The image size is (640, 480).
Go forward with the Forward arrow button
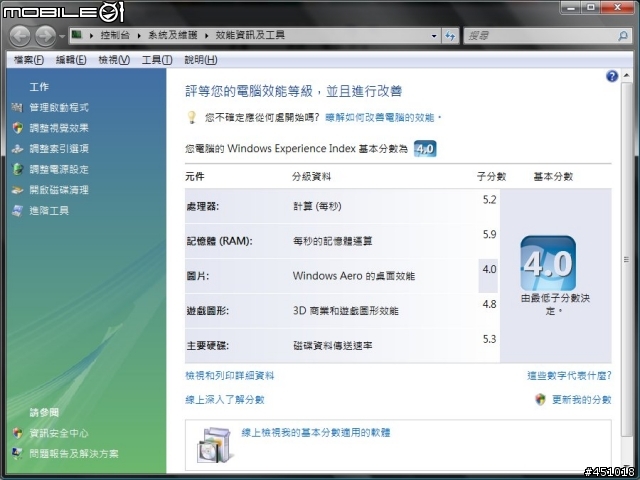tap(45, 36)
